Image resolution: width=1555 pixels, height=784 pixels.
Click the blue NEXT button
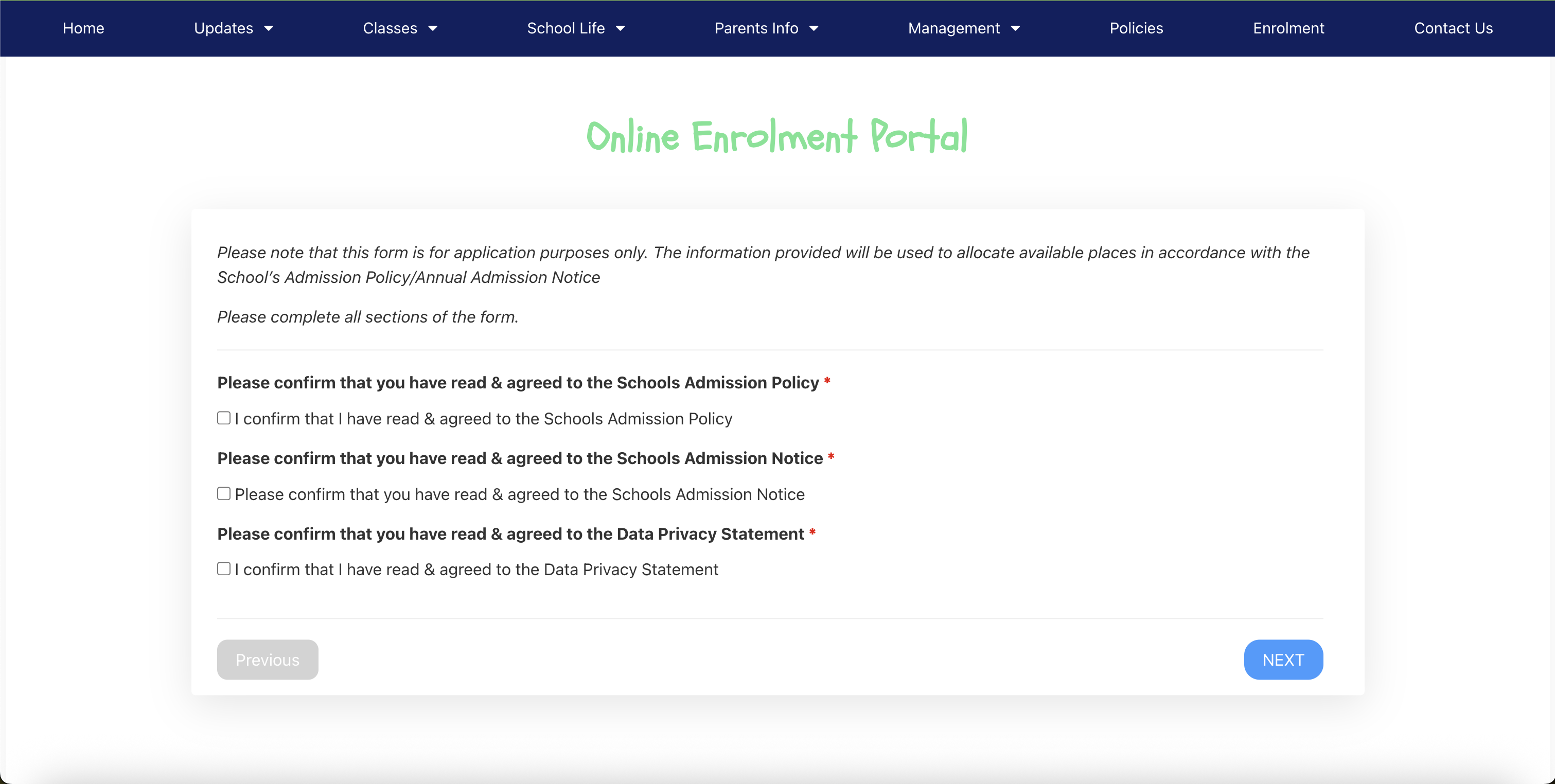[x=1283, y=660]
